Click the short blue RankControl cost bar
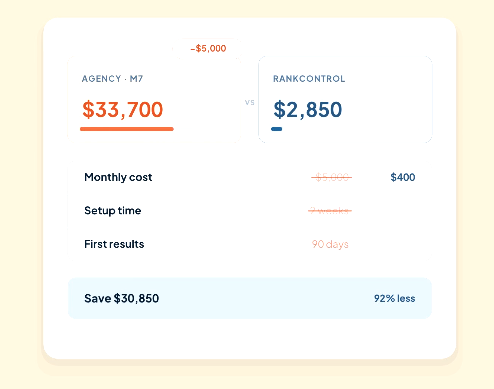Image resolution: width=494 pixels, height=389 pixels. tap(277, 129)
